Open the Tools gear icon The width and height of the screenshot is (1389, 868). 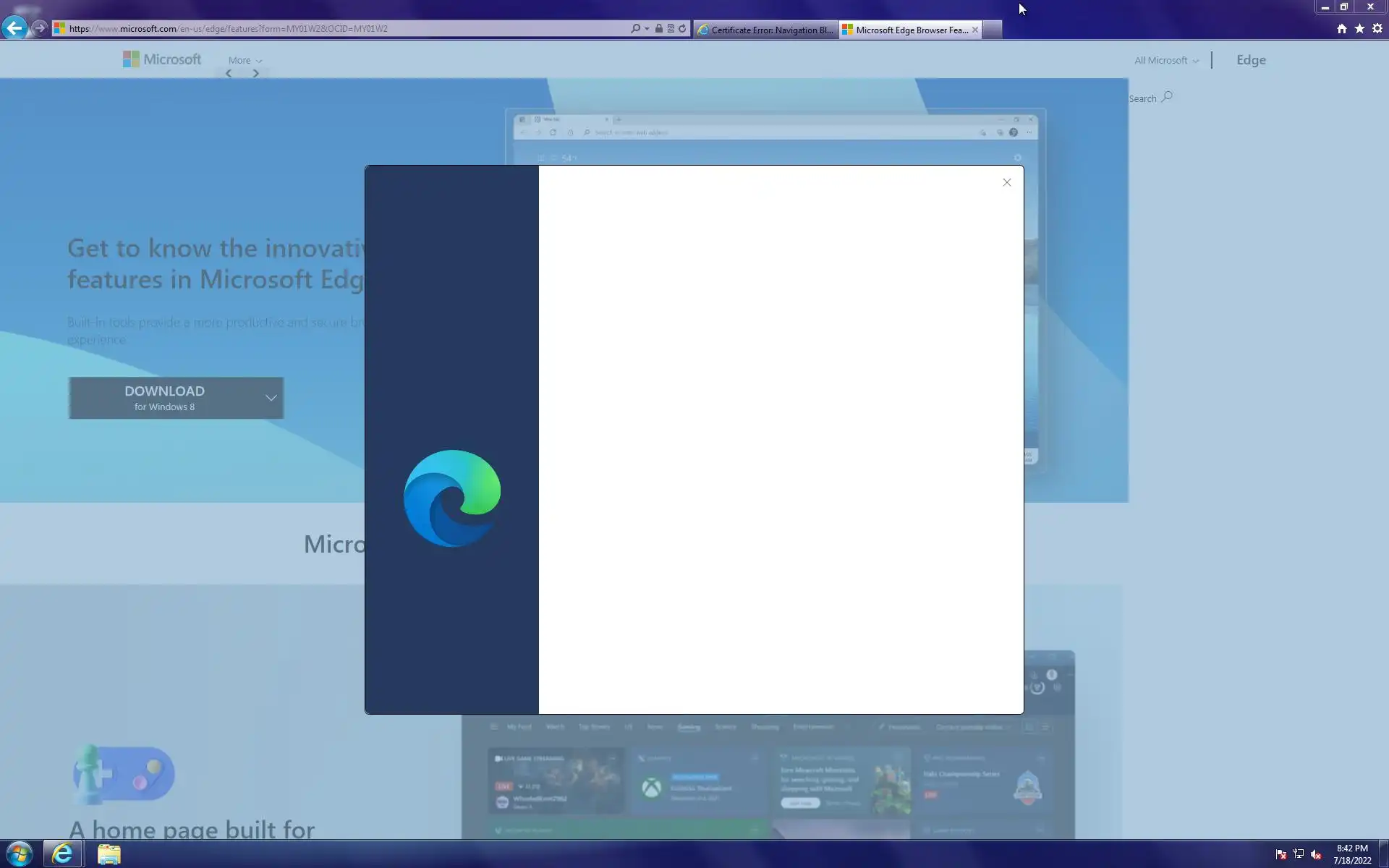tap(1377, 29)
